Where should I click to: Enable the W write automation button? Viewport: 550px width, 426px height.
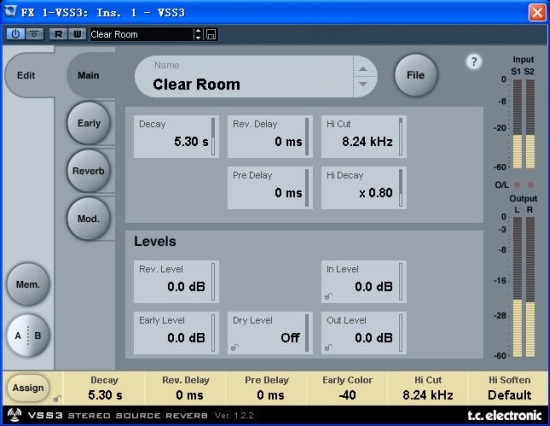[x=77, y=34]
